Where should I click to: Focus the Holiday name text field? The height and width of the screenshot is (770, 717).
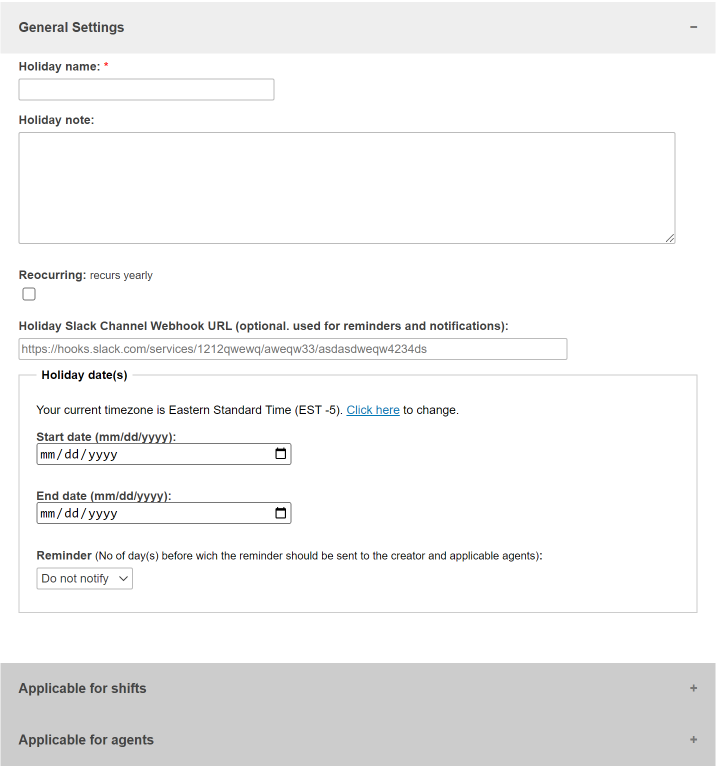point(146,89)
